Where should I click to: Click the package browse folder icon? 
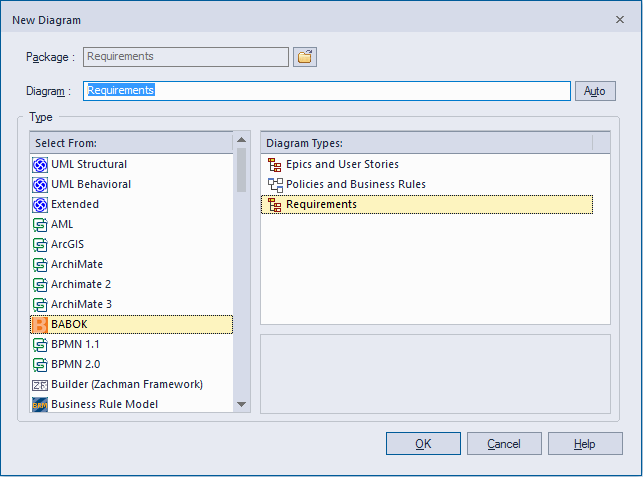tap(305, 57)
